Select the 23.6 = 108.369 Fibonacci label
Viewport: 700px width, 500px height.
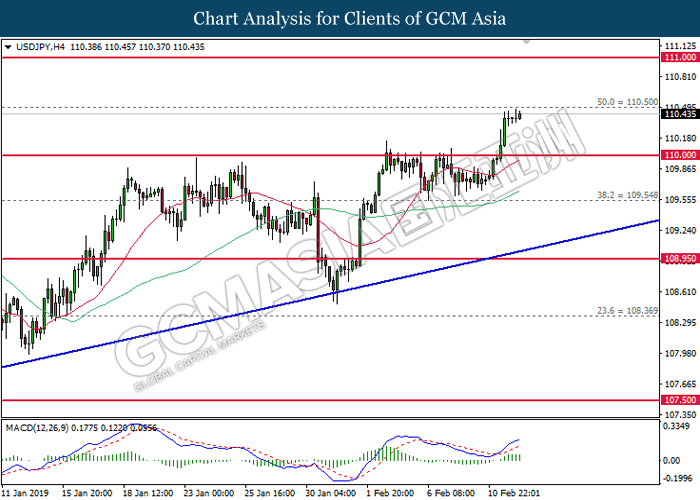click(x=627, y=310)
